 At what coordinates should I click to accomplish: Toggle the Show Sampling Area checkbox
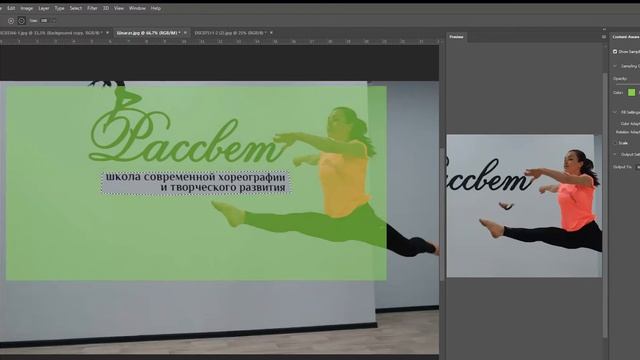tap(615, 51)
